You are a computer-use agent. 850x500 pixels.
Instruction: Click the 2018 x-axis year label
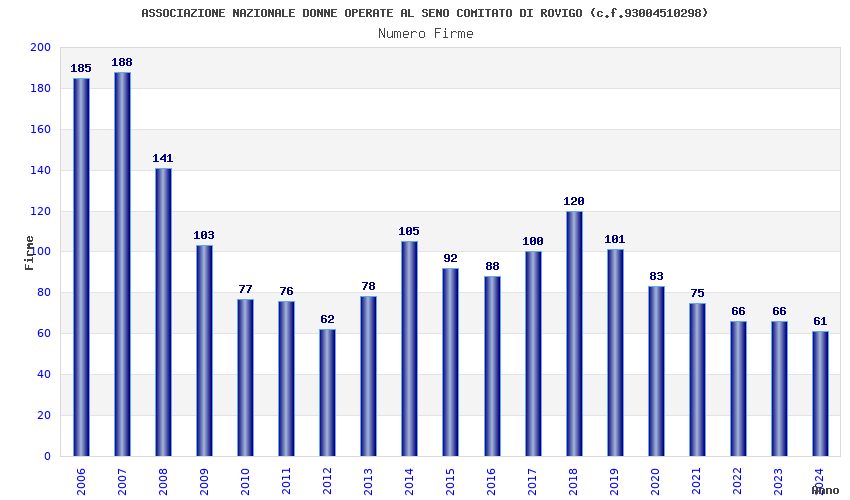(x=574, y=482)
